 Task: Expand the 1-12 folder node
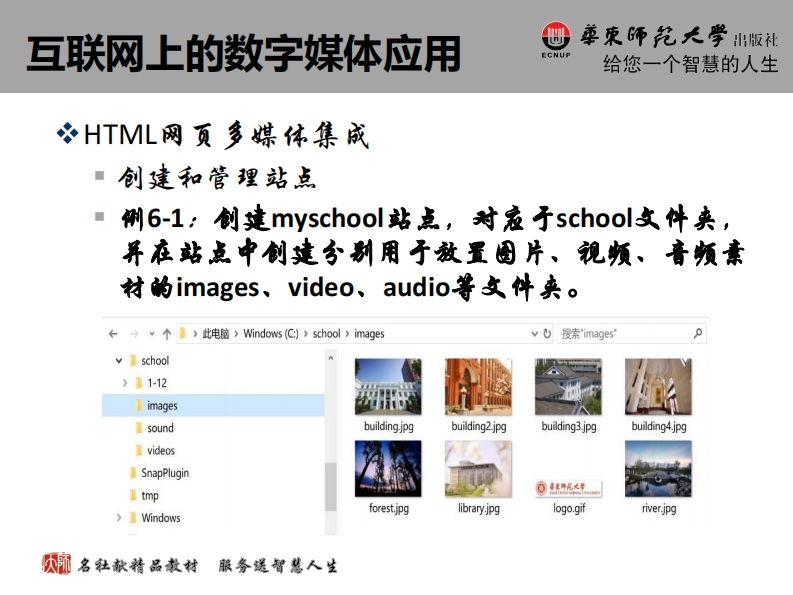click(125, 383)
